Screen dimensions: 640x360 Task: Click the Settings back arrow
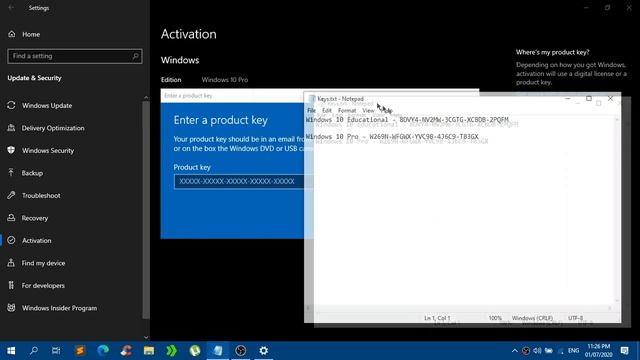[x=11, y=7]
